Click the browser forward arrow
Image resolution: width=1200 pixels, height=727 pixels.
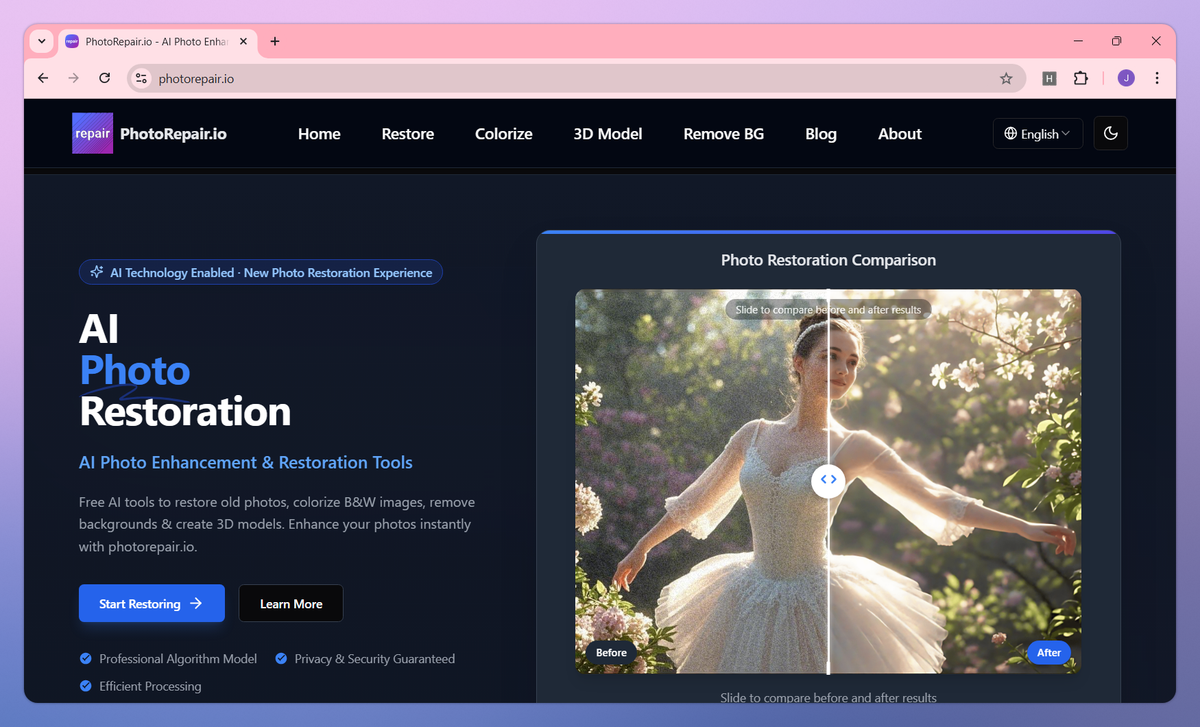73,78
